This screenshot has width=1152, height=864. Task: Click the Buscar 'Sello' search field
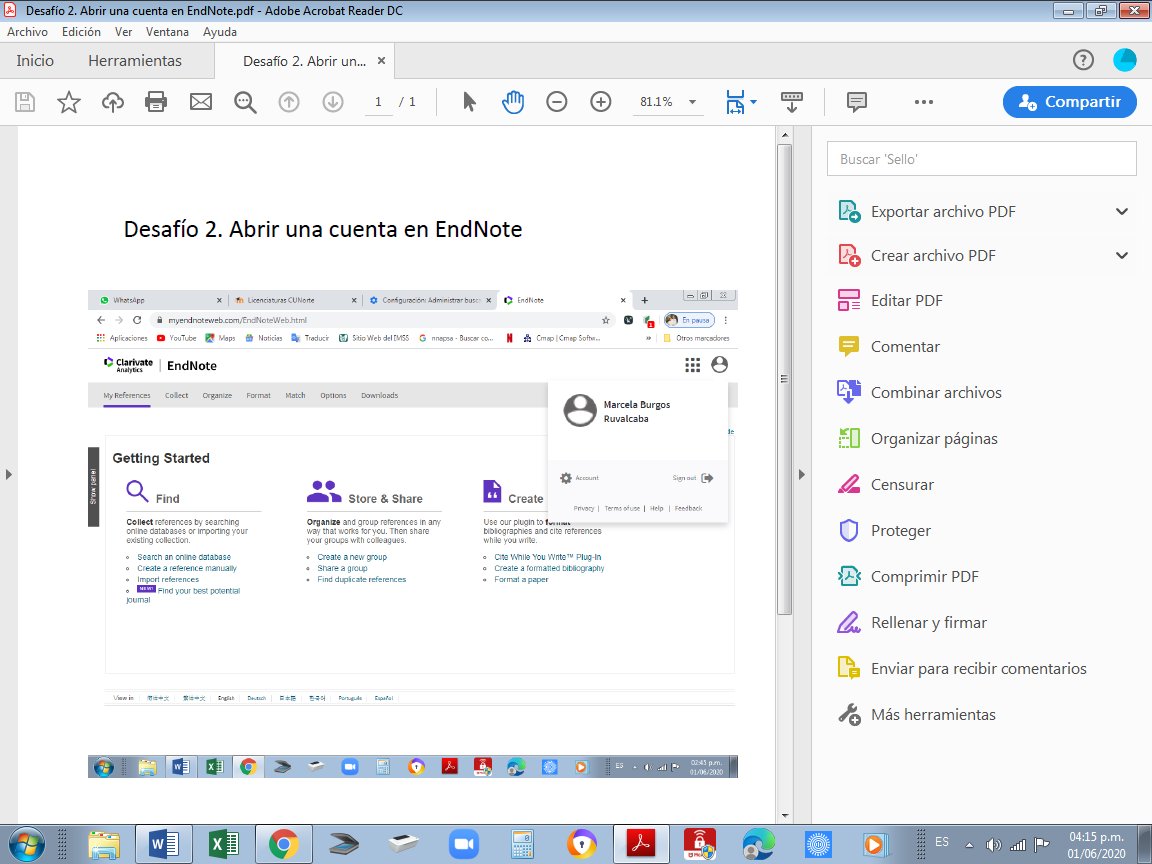pyautogui.click(x=982, y=159)
